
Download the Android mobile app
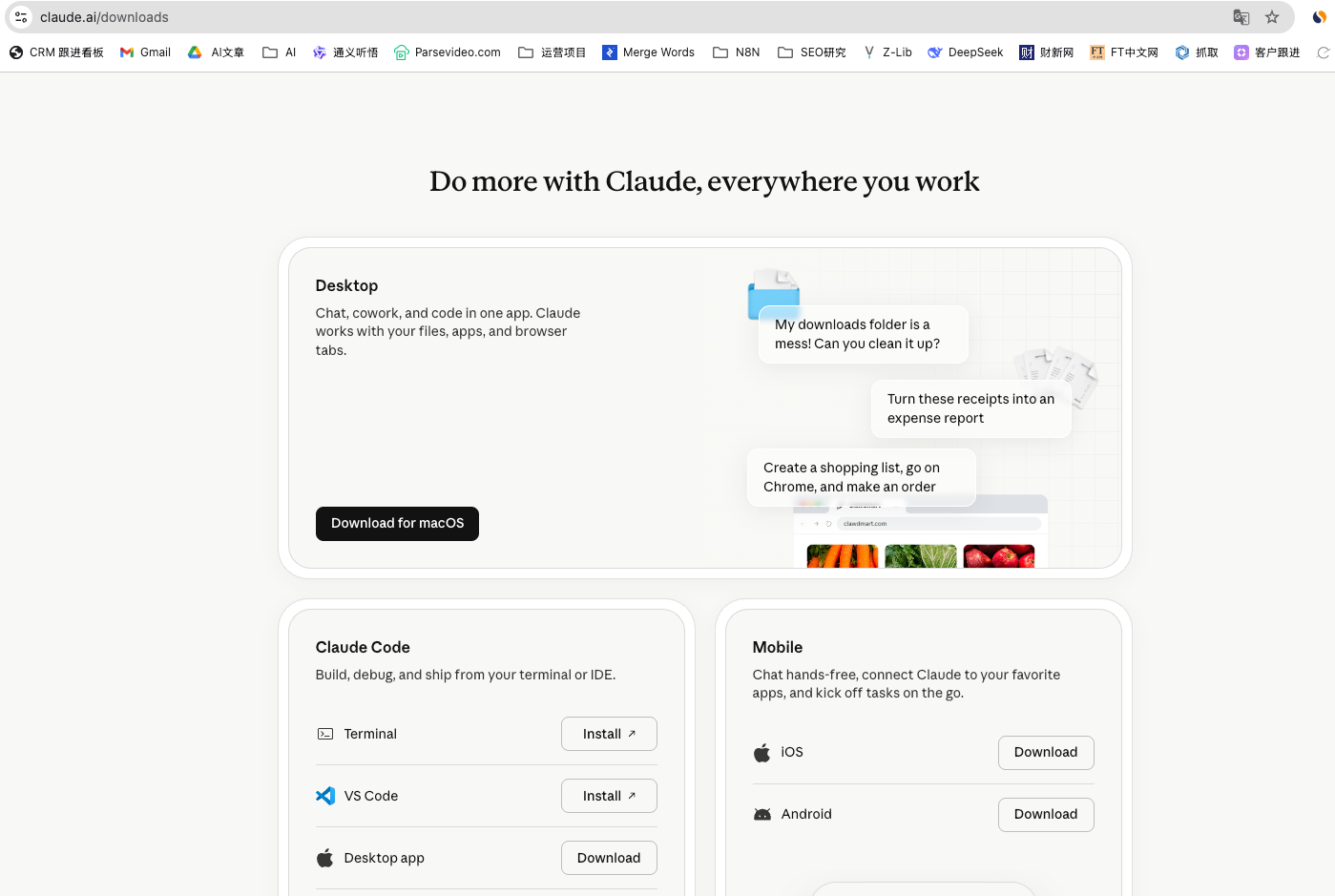click(1046, 815)
